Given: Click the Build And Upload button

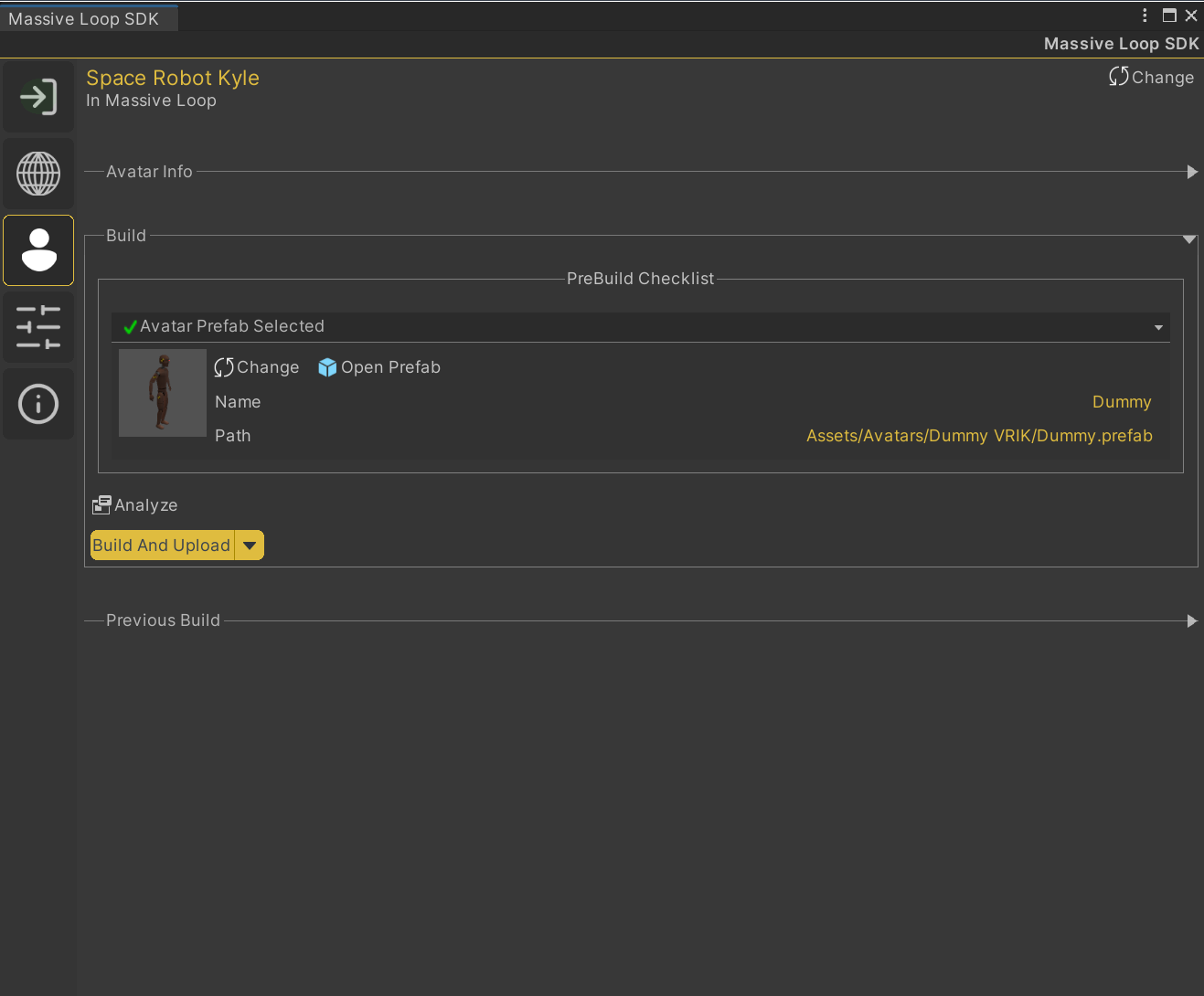Looking at the screenshot, I should [162, 546].
